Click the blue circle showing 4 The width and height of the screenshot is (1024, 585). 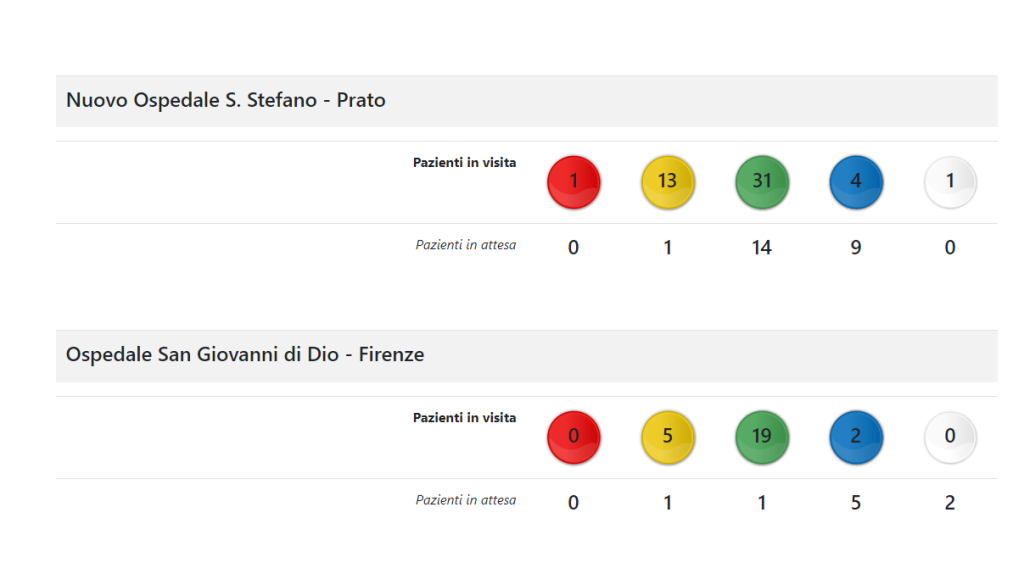tap(856, 182)
